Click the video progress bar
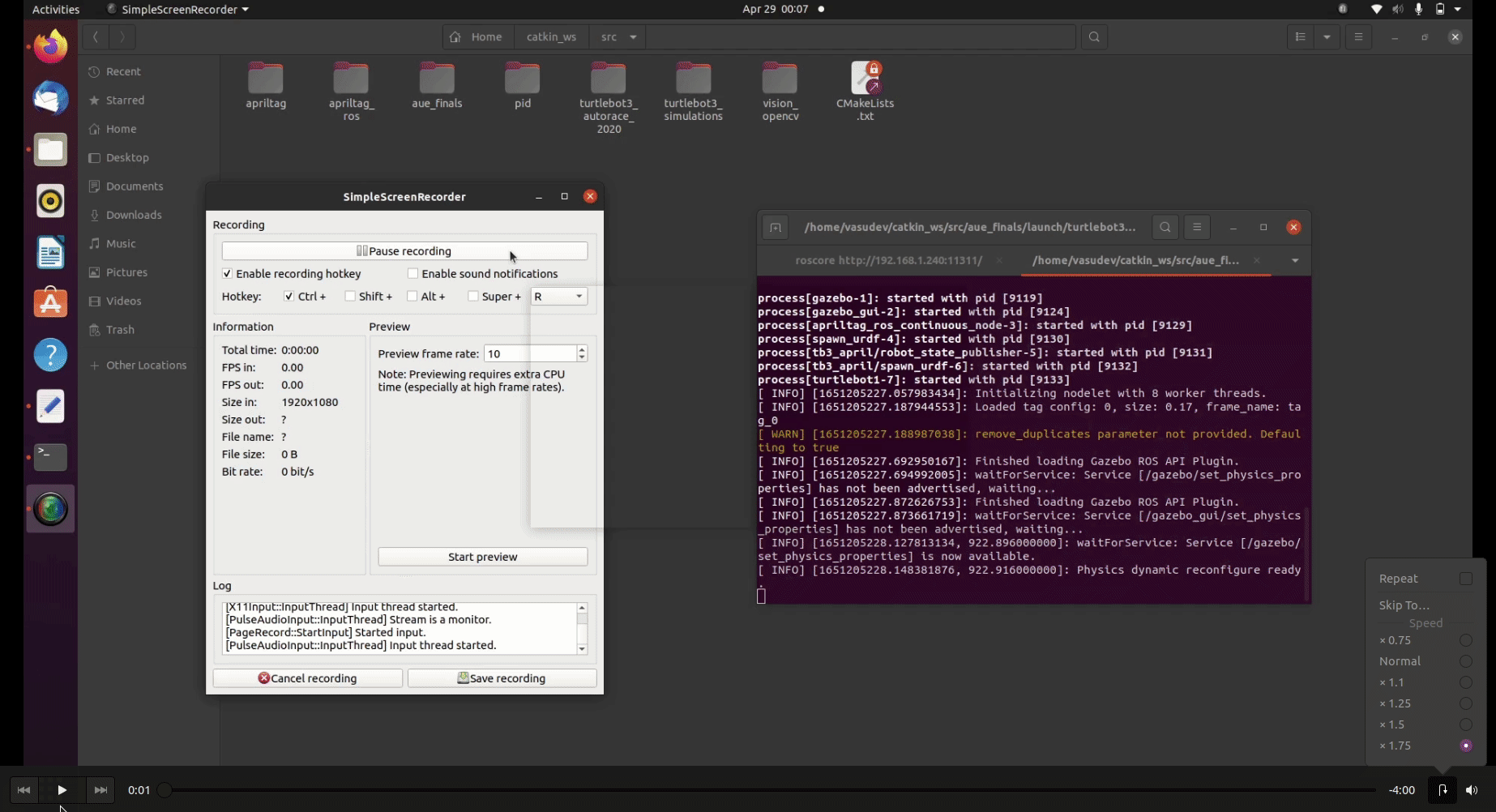This screenshot has width=1496, height=812. [x=769, y=790]
